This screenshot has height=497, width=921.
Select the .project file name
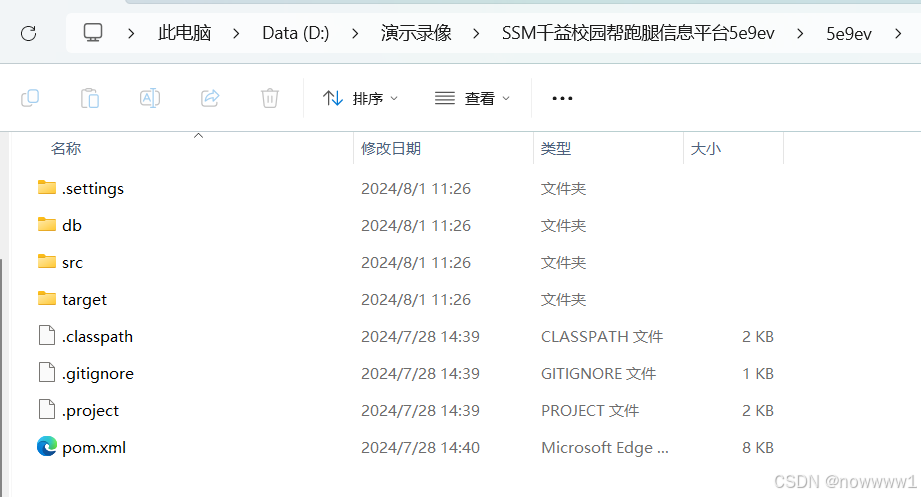click(x=90, y=411)
